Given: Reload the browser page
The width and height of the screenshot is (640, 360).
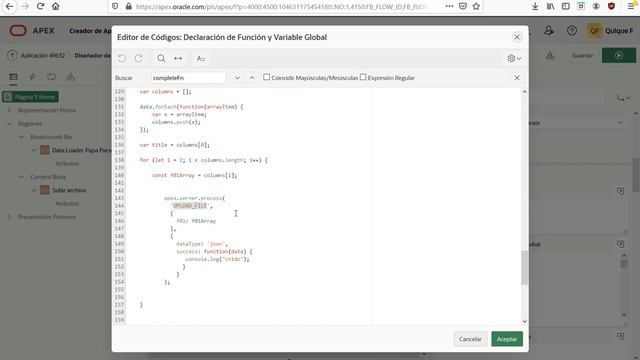Looking at the screenshot, I should coord(40,7).
